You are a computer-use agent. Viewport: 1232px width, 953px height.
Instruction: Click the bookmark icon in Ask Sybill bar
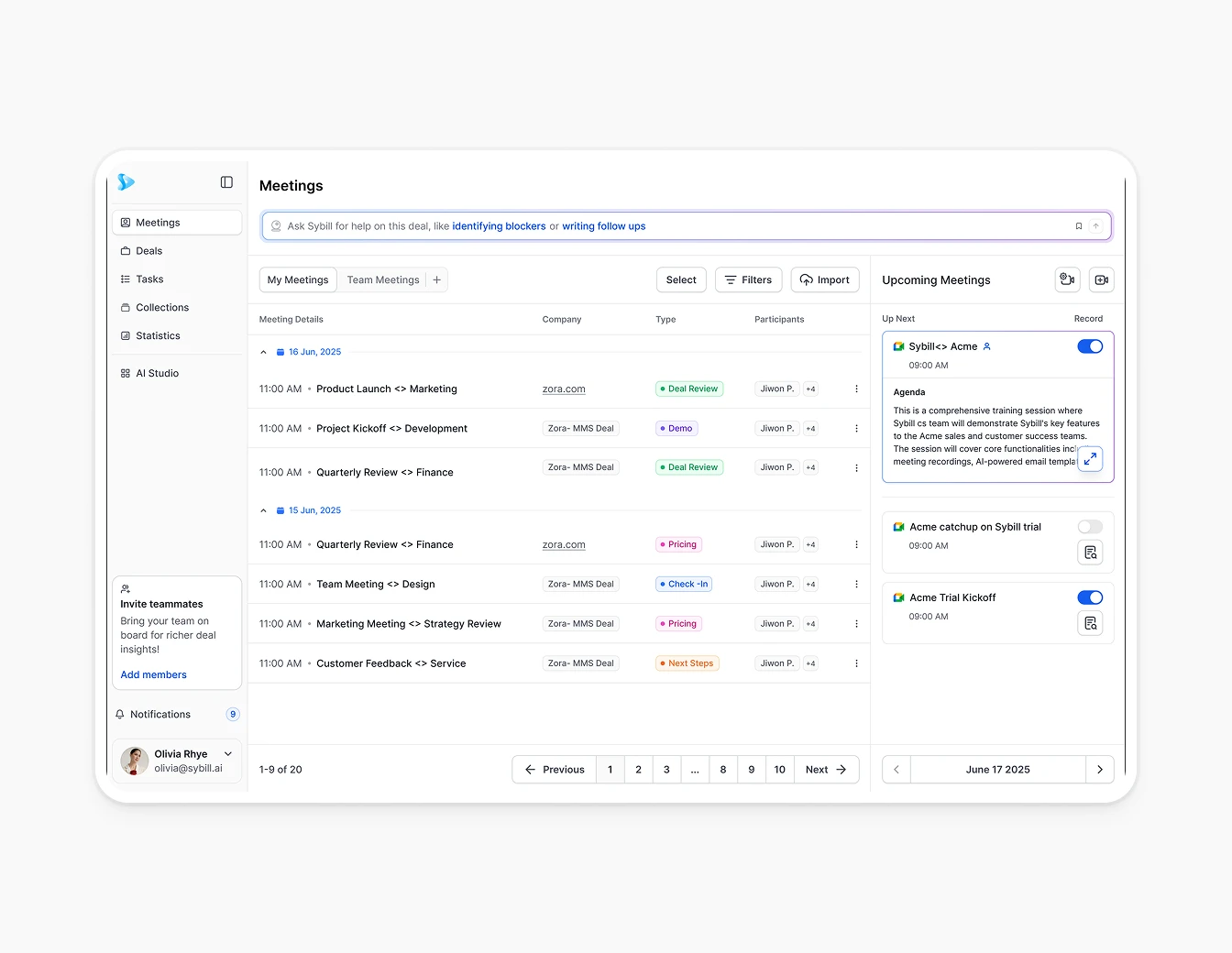1078,226
